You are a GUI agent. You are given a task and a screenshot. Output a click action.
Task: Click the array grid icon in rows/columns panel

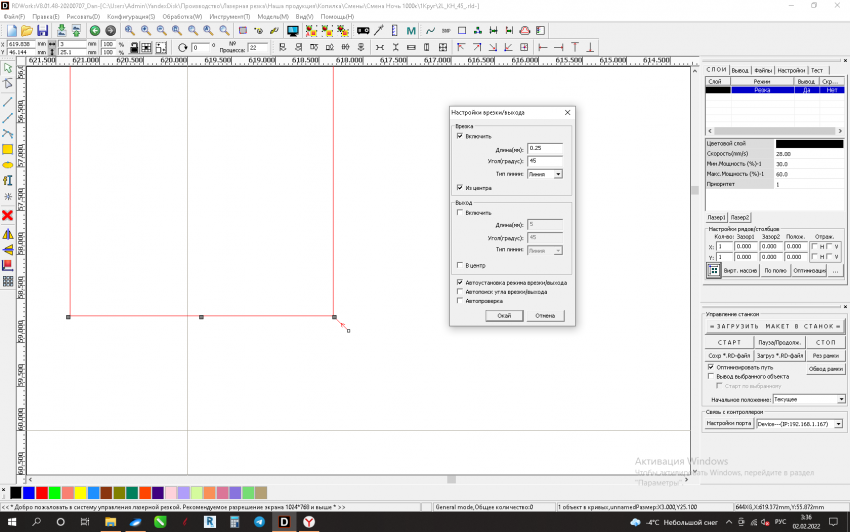click(713, 270)
